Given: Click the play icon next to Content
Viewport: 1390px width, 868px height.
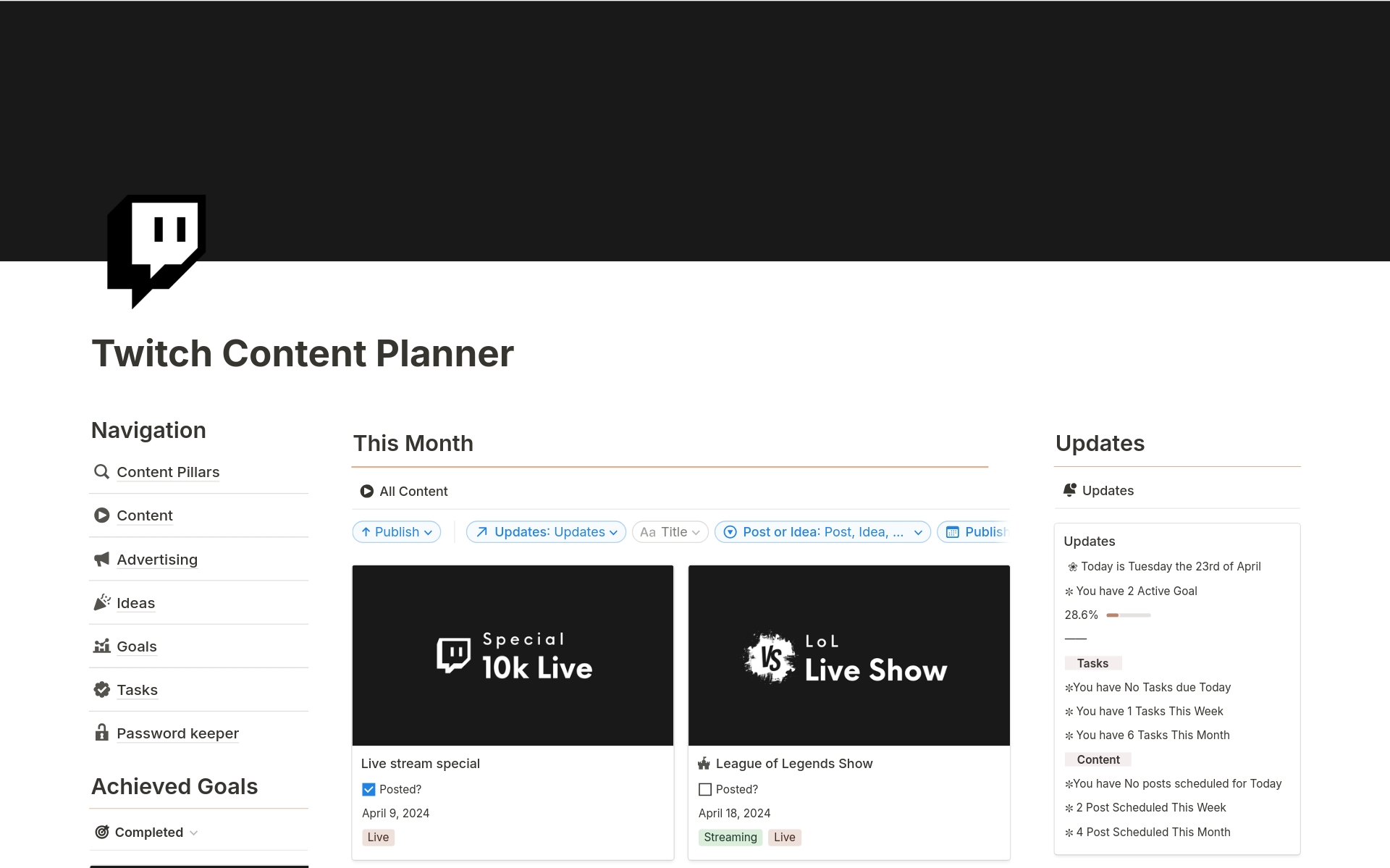Looking at the screenshot, I should click(x=101, y=515).
